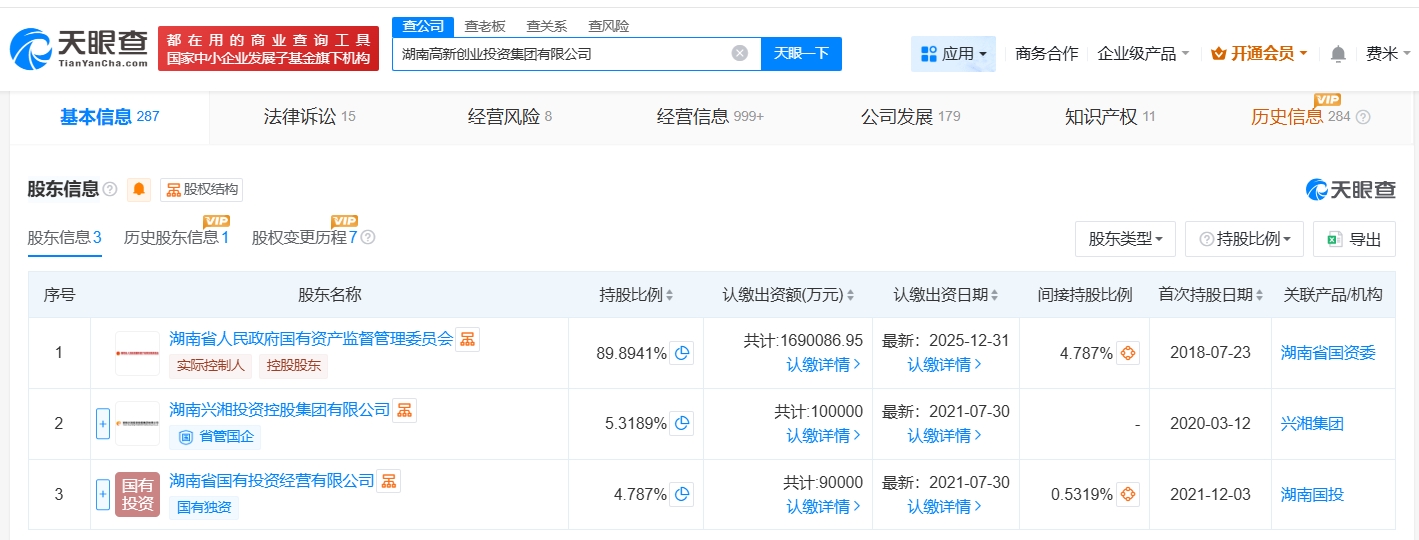Image resolution: width=1419 pixels, height=540 pixels.
Task: Open pie chart icon for the 89.8941% shareholding
Action: [x=681, y=353]
